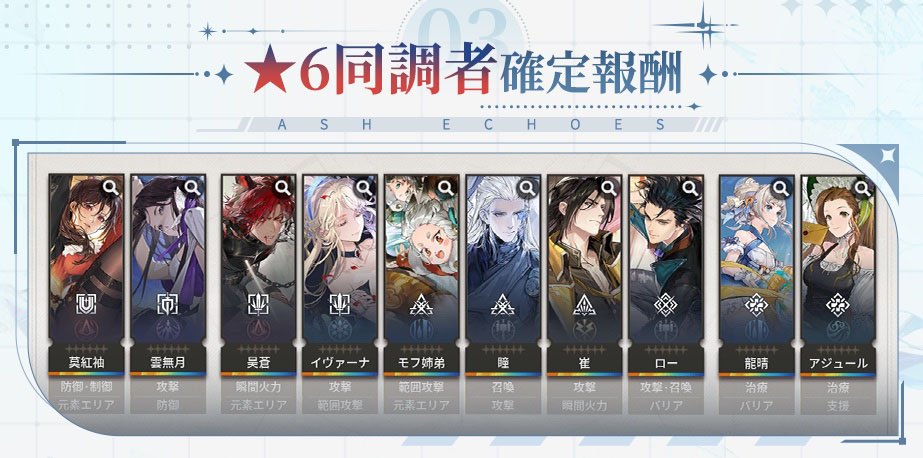Open magnifier icon on 瞳 card
The width and height of the screenshot is (923, 458).
(x=527, y=188)
